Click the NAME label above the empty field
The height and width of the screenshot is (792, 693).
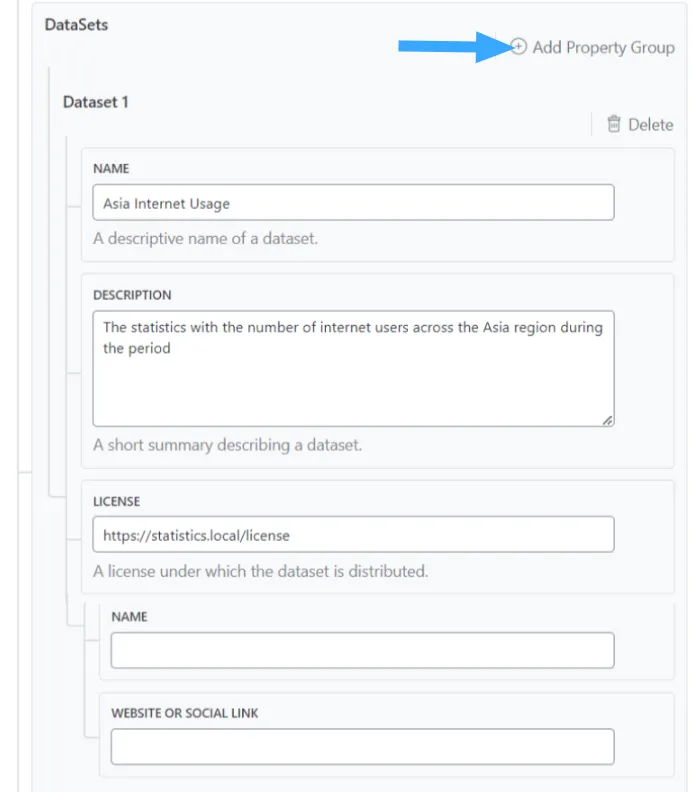[x=129, y=617]
